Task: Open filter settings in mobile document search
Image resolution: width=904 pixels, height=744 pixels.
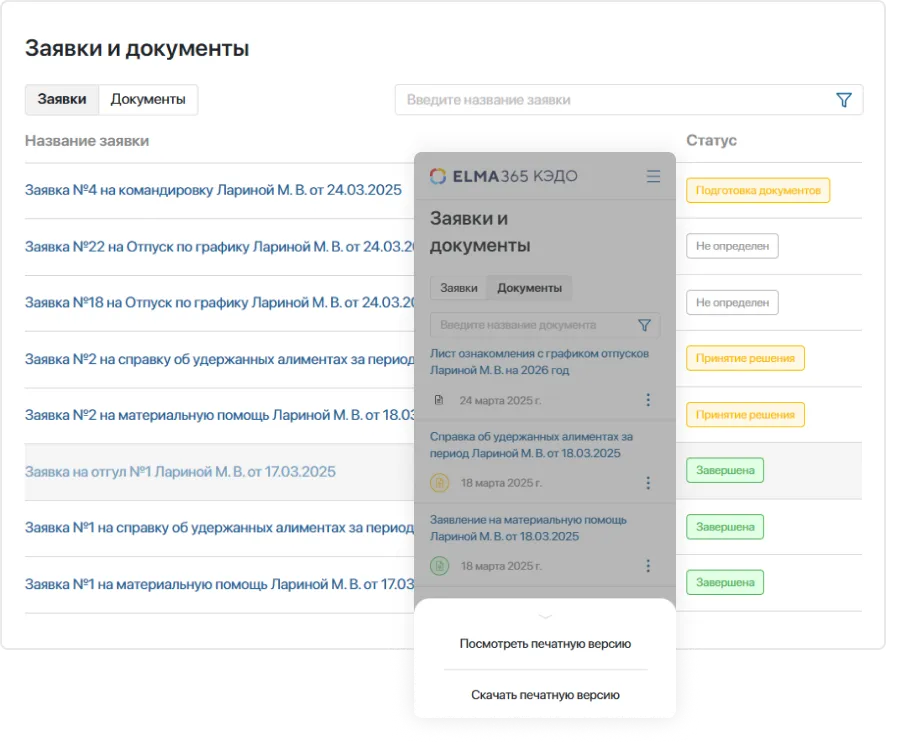Action: (x=646, y=325)
